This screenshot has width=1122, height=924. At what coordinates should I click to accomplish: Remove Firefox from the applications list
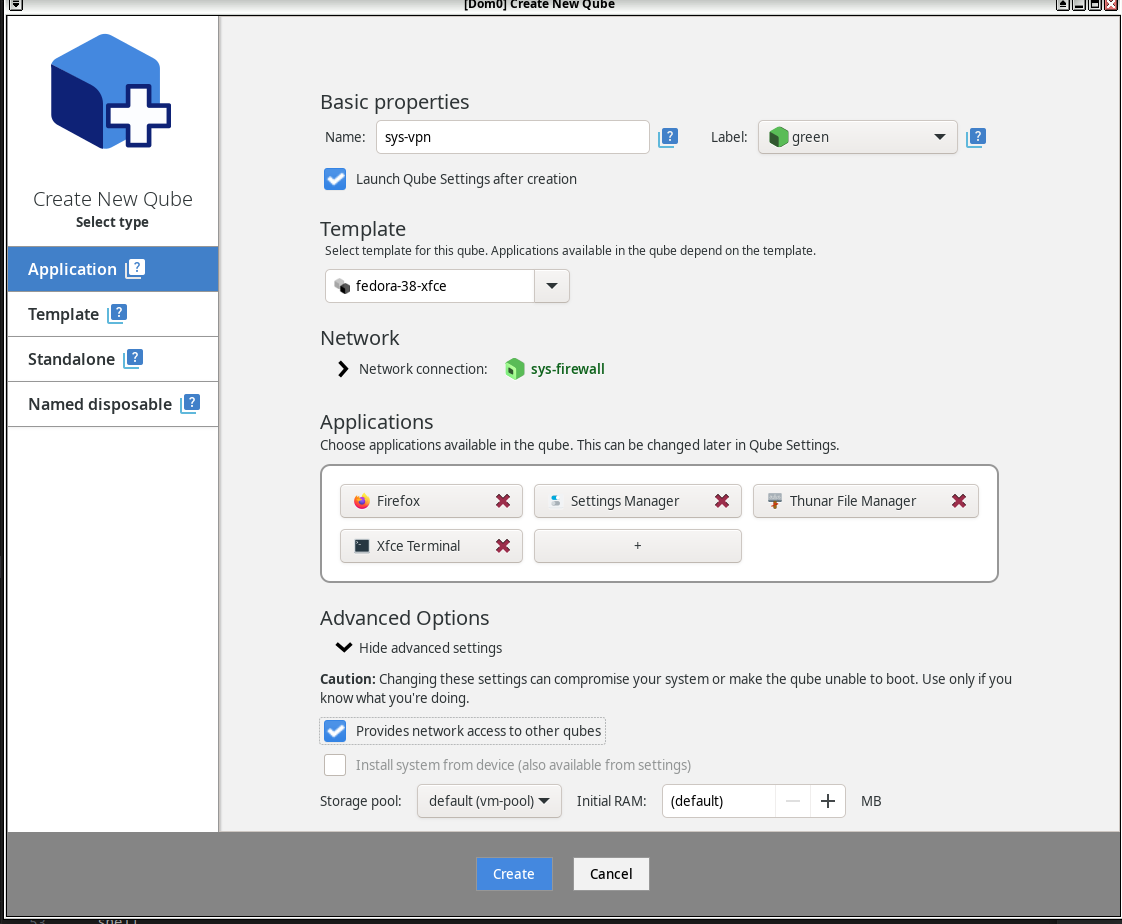[x=503, y=501]
